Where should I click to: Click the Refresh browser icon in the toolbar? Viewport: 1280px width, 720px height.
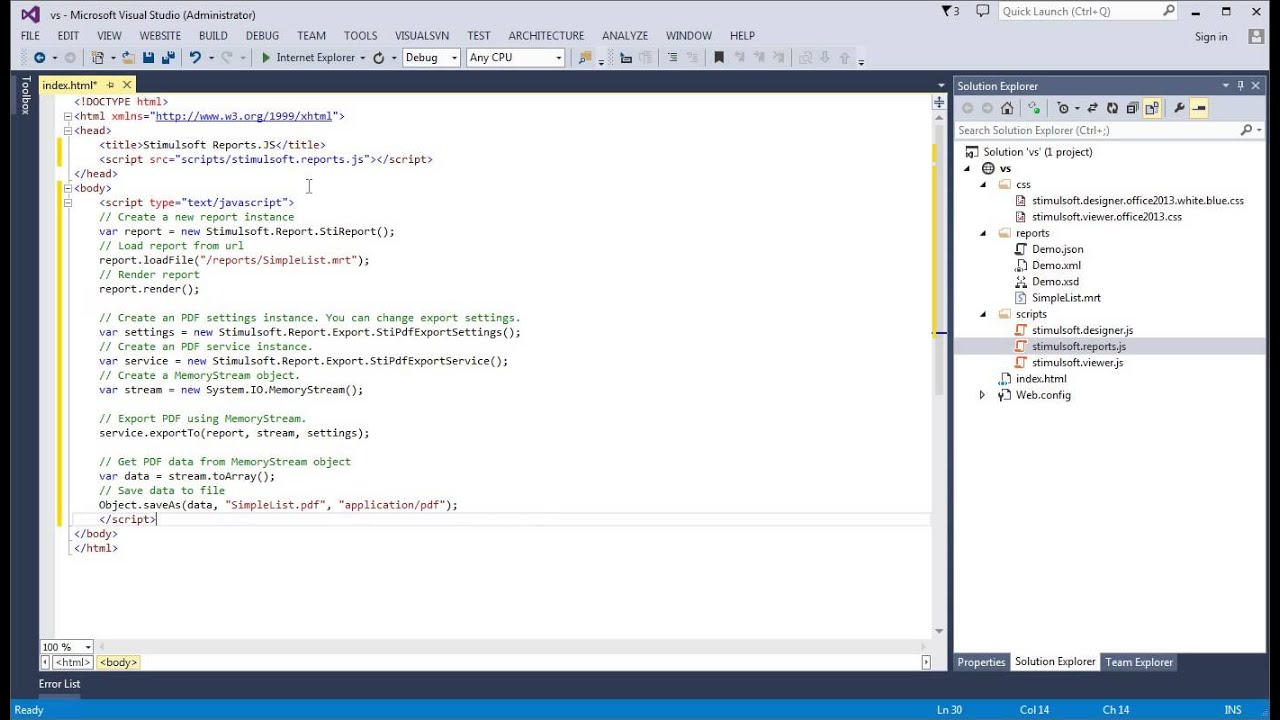coord(378,57)
